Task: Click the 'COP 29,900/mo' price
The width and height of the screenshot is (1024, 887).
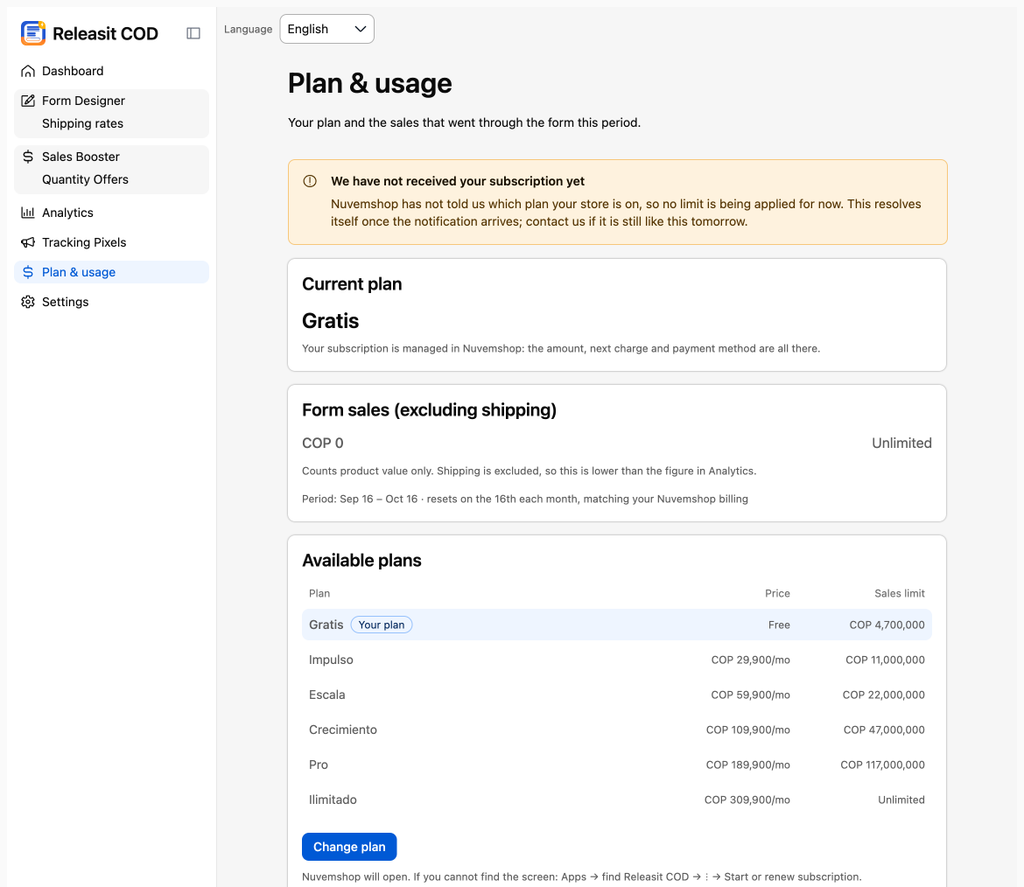Action: tap(750, 660)
